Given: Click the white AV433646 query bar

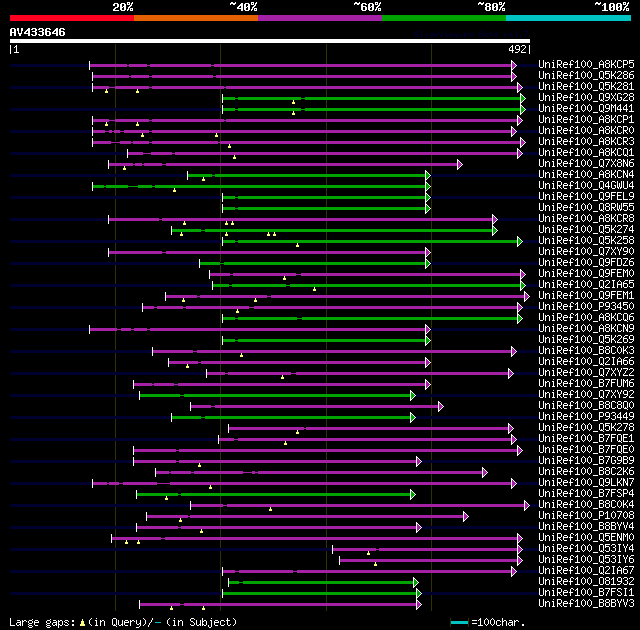Looking at the screenshot, I should point(270,41).
